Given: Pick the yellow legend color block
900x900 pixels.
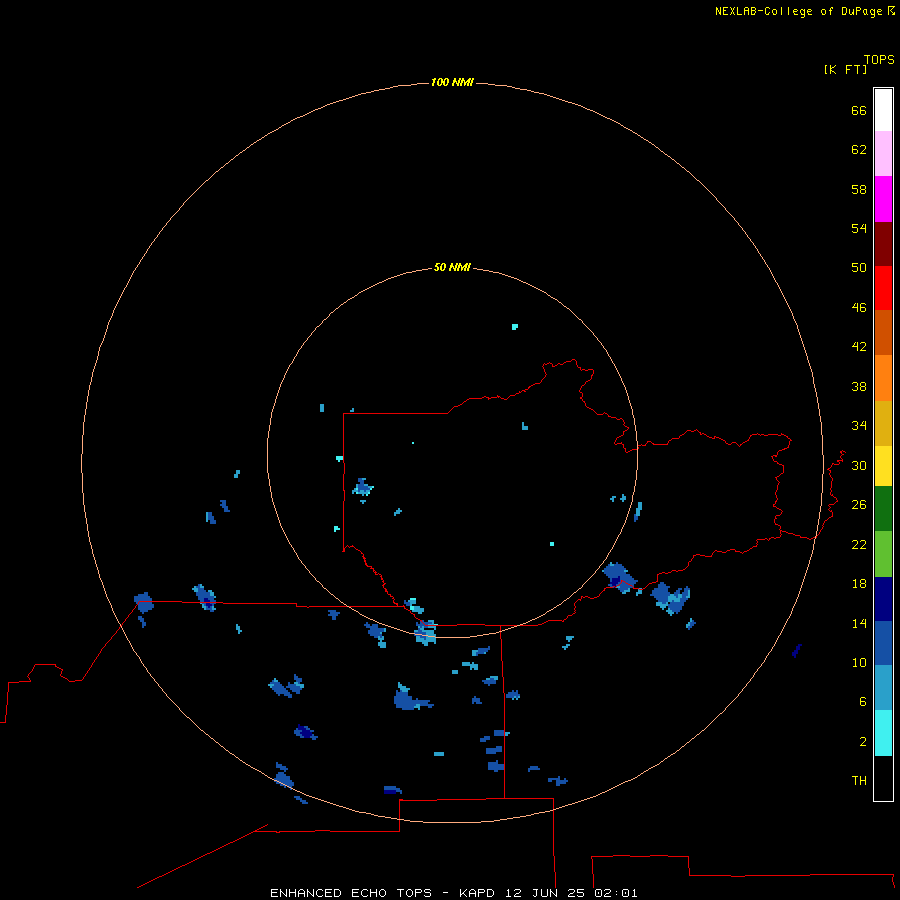Looking at the screenshot, I should (x=883, y=466).
